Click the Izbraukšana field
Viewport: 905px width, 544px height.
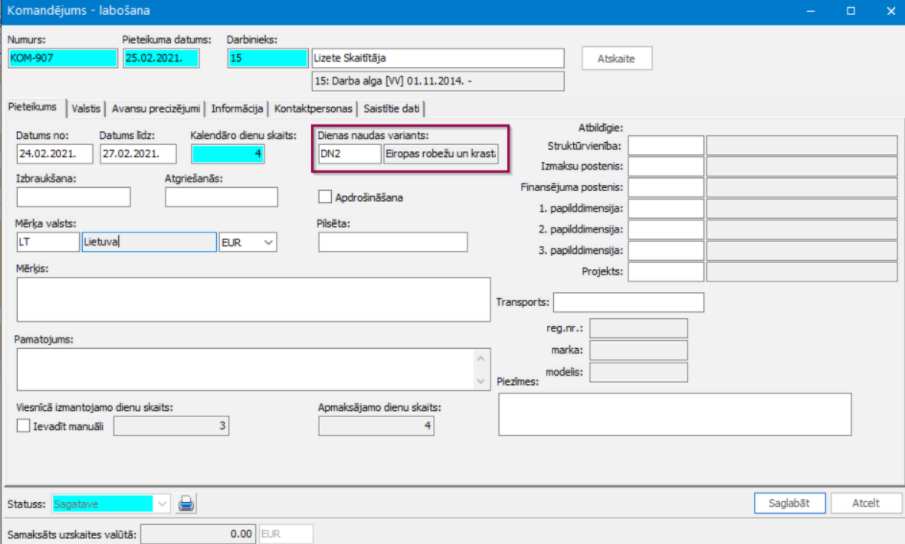click(74, 197)
